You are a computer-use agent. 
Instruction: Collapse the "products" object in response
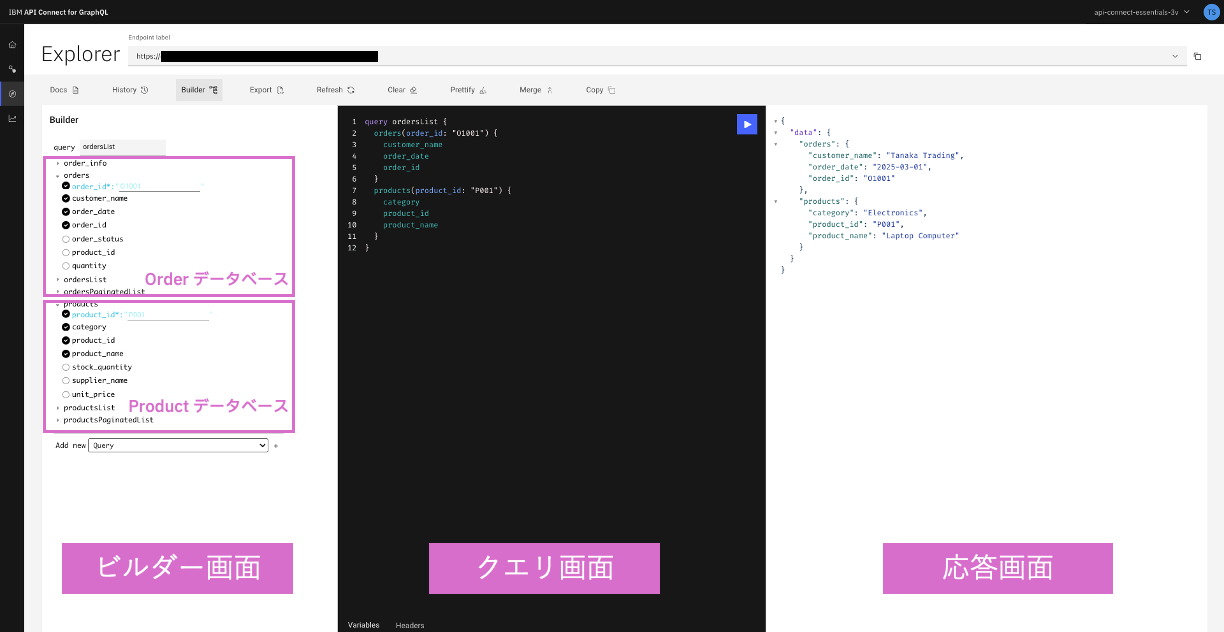776,201
